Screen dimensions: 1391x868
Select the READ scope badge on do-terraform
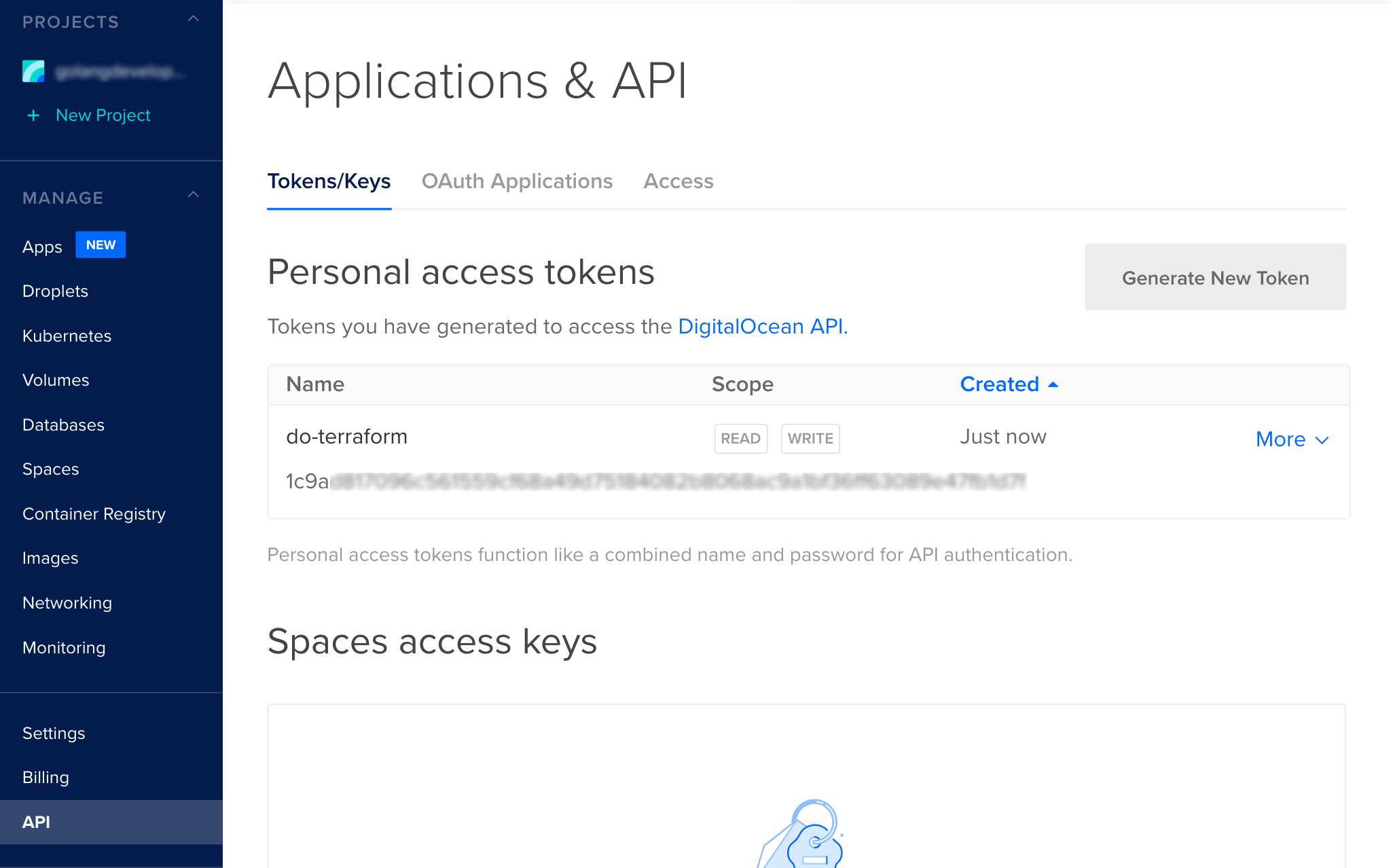tap(740, 438)
